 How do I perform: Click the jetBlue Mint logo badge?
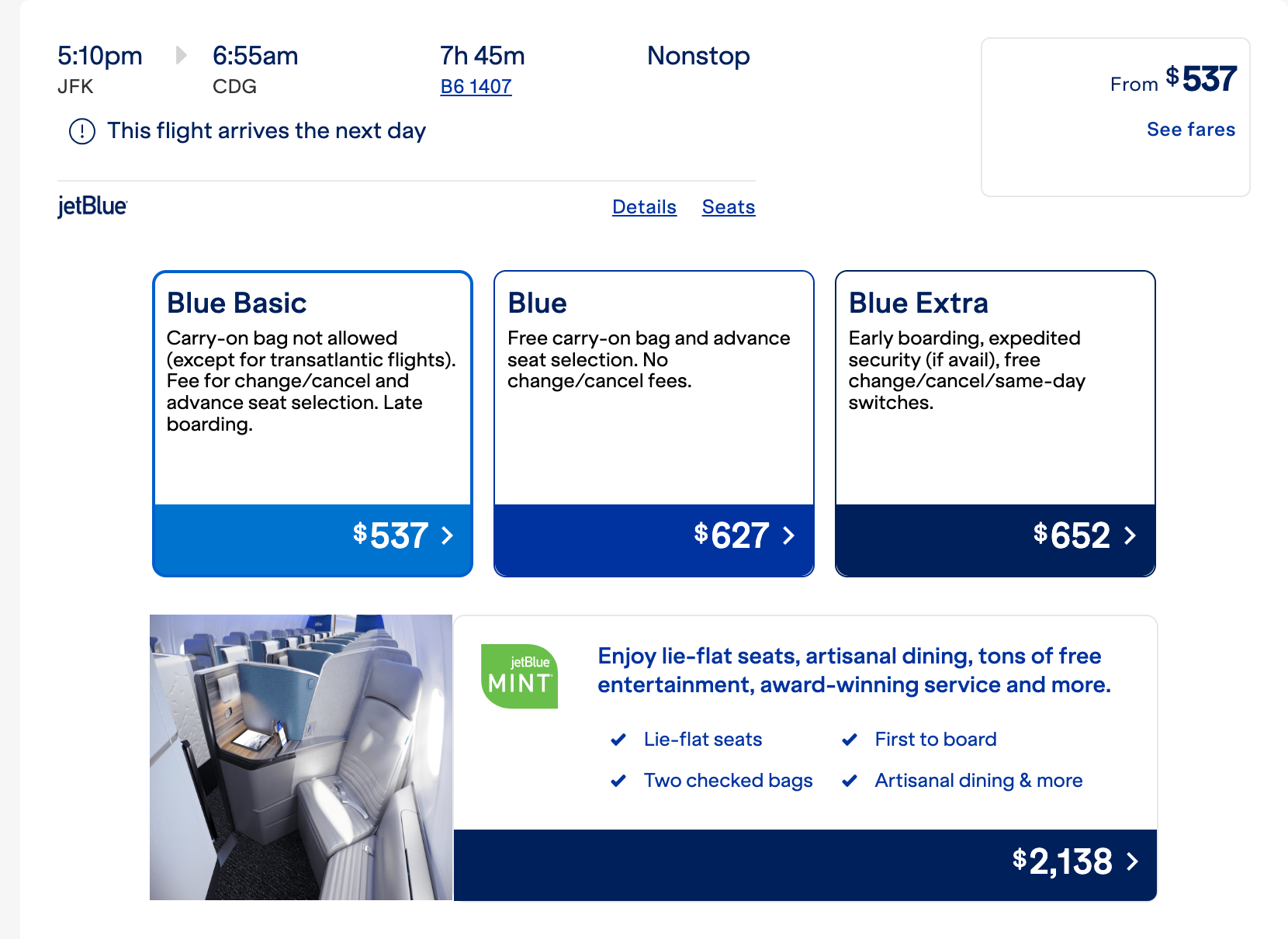point(519,676)
